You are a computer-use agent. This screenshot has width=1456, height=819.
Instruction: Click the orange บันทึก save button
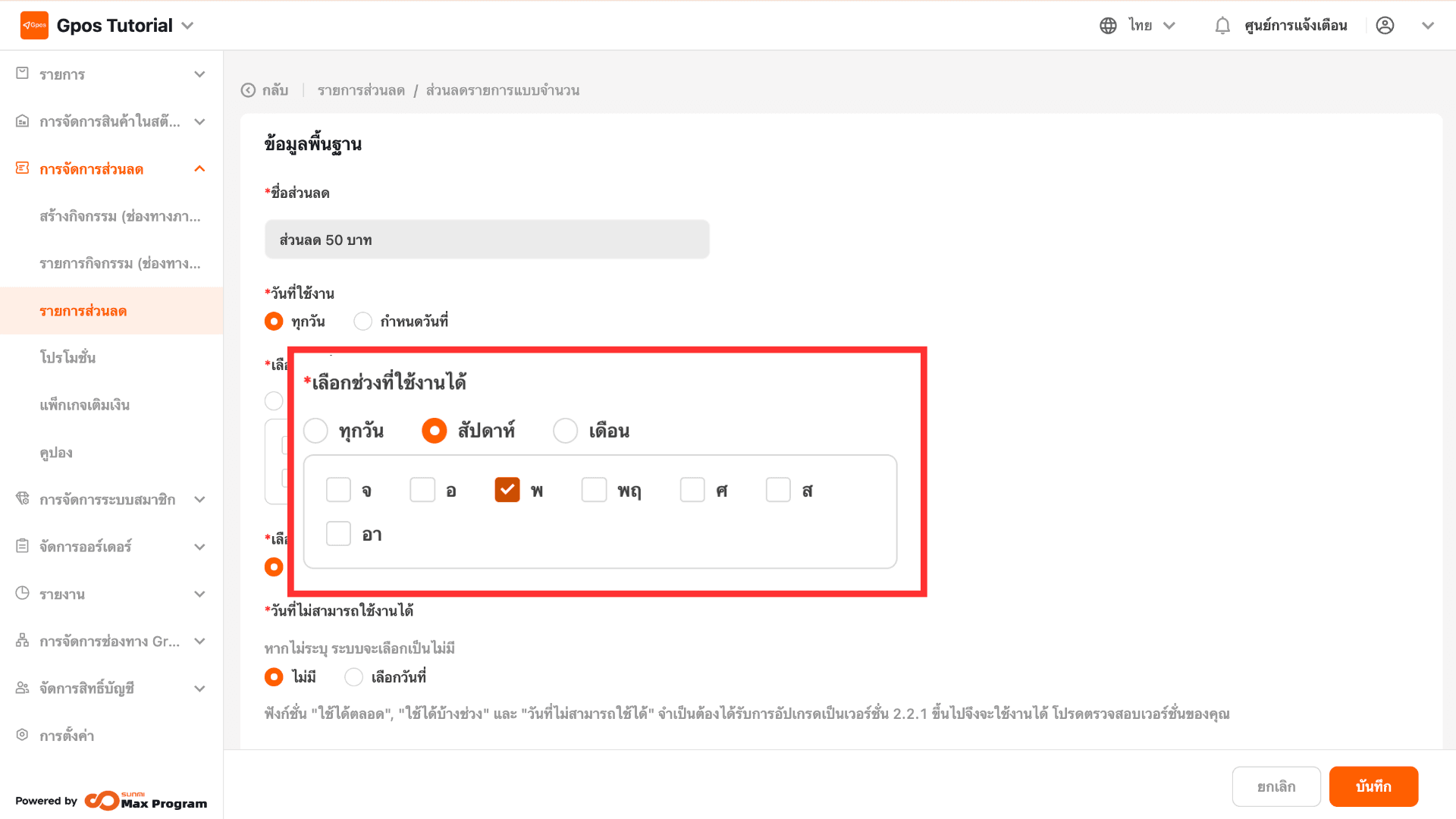tap(1373, 786)
